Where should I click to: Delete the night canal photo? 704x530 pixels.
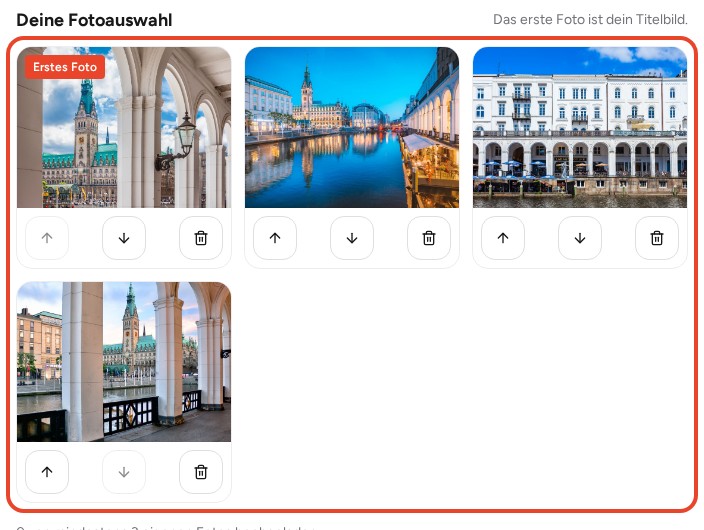(429, 238)
